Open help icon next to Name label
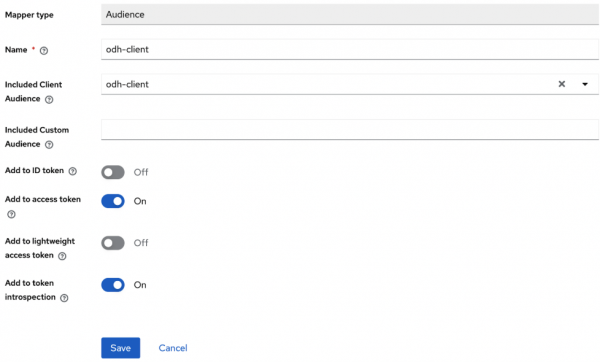This screenshot has height=362, width=600. pyautogui.click(x=44, y=51)
